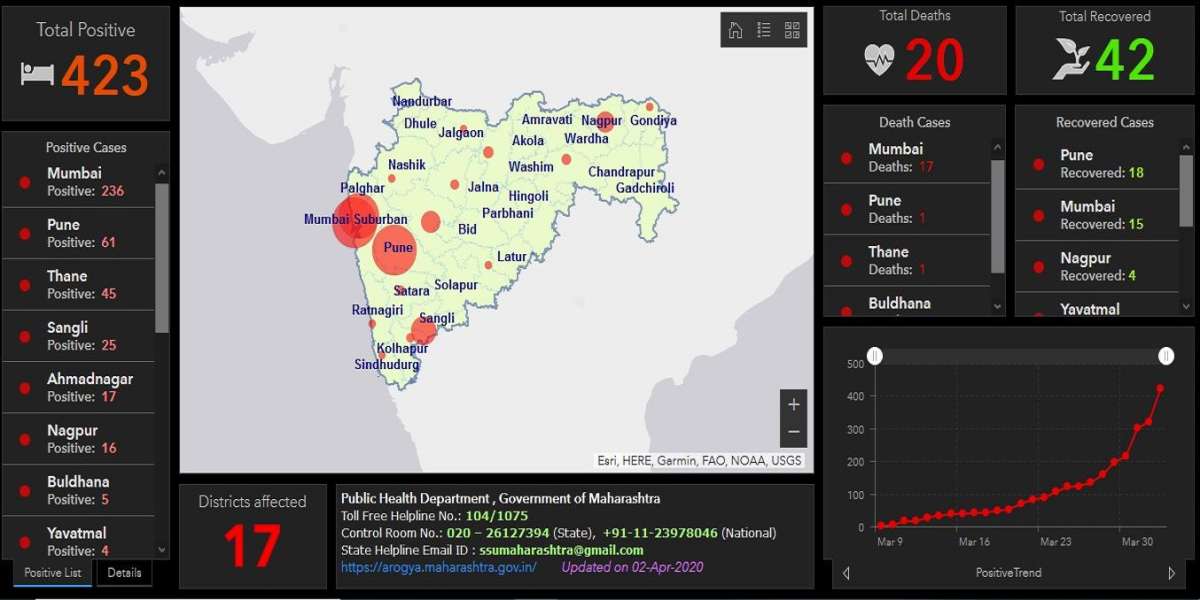
Task: Open the arogya.maharashtra.gov.in link
Action: (x=439, y=567)
